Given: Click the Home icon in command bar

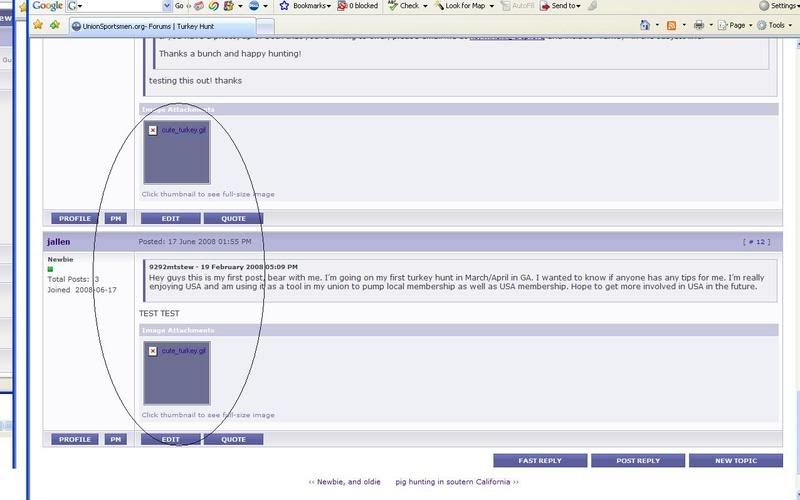Looking at the screenshot, I should coord(645,24).
